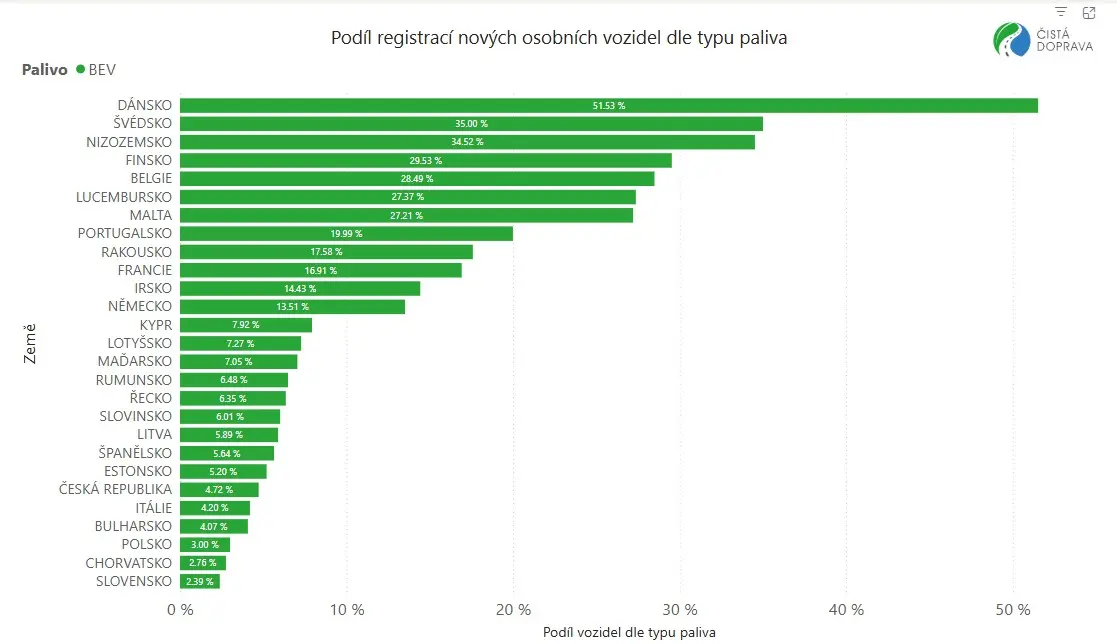Select the NIZOZEMSKO 34.52 % bar
The width and height of the screenshot is (1117, 644).
pos(467,142)
